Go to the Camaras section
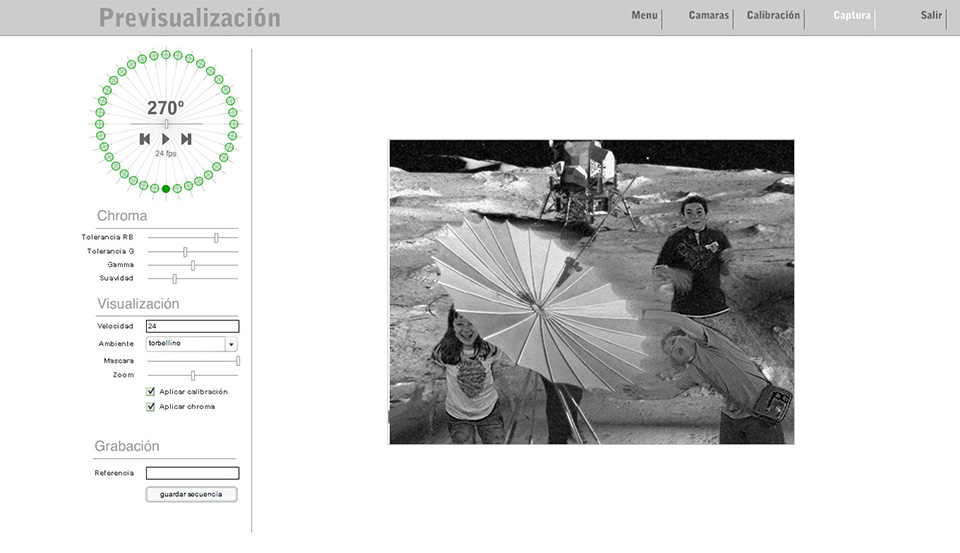The width and height of the screenshot is (960, 553). 708,15
